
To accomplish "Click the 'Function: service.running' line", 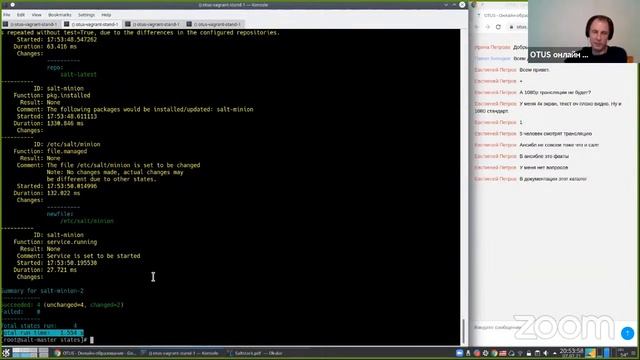I will coord(55,242).
